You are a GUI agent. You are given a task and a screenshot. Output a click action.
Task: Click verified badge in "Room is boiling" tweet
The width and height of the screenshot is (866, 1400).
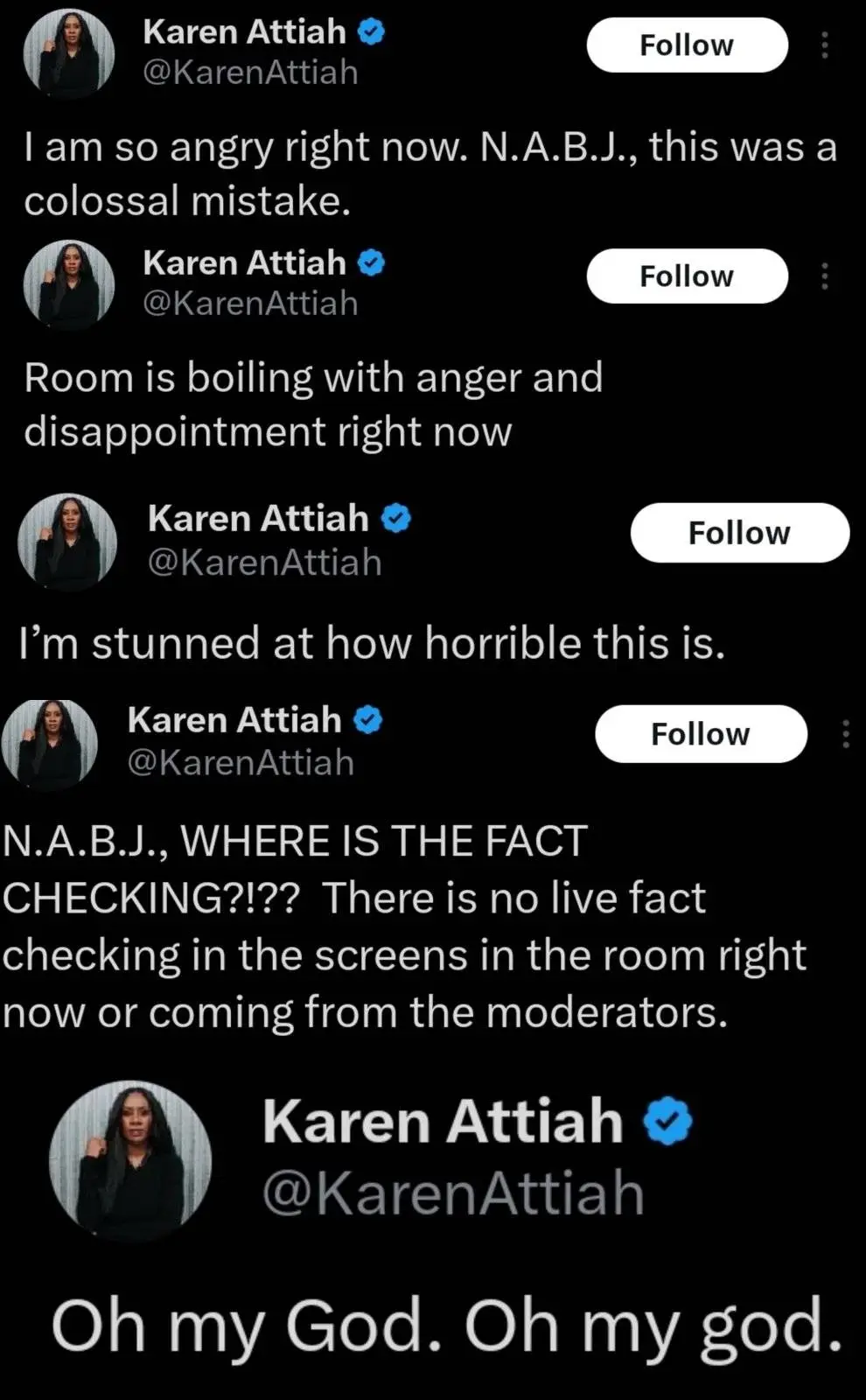[373, 263]
